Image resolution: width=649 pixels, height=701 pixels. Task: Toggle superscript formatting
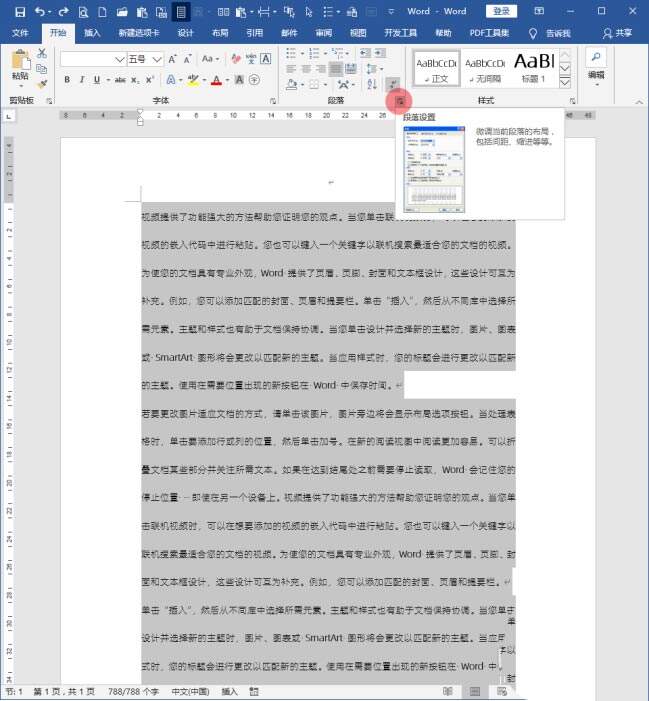(x=150, y=80)
